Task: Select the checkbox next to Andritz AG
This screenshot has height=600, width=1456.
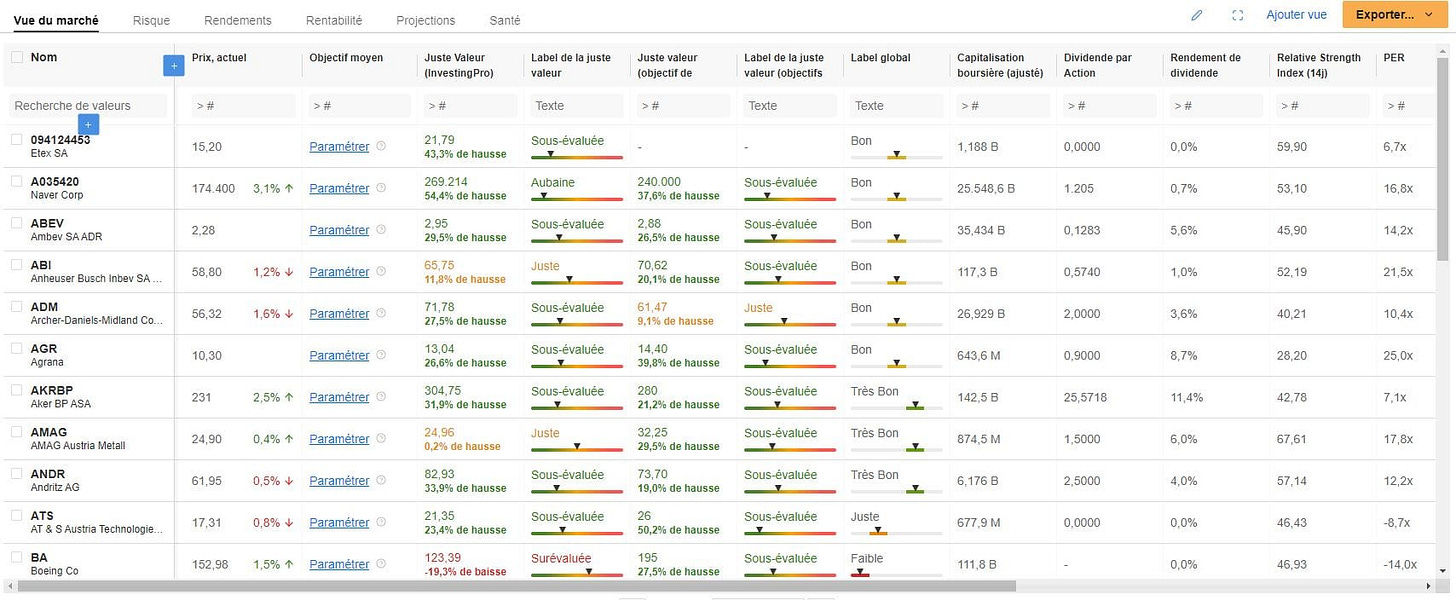Action: 16,474
